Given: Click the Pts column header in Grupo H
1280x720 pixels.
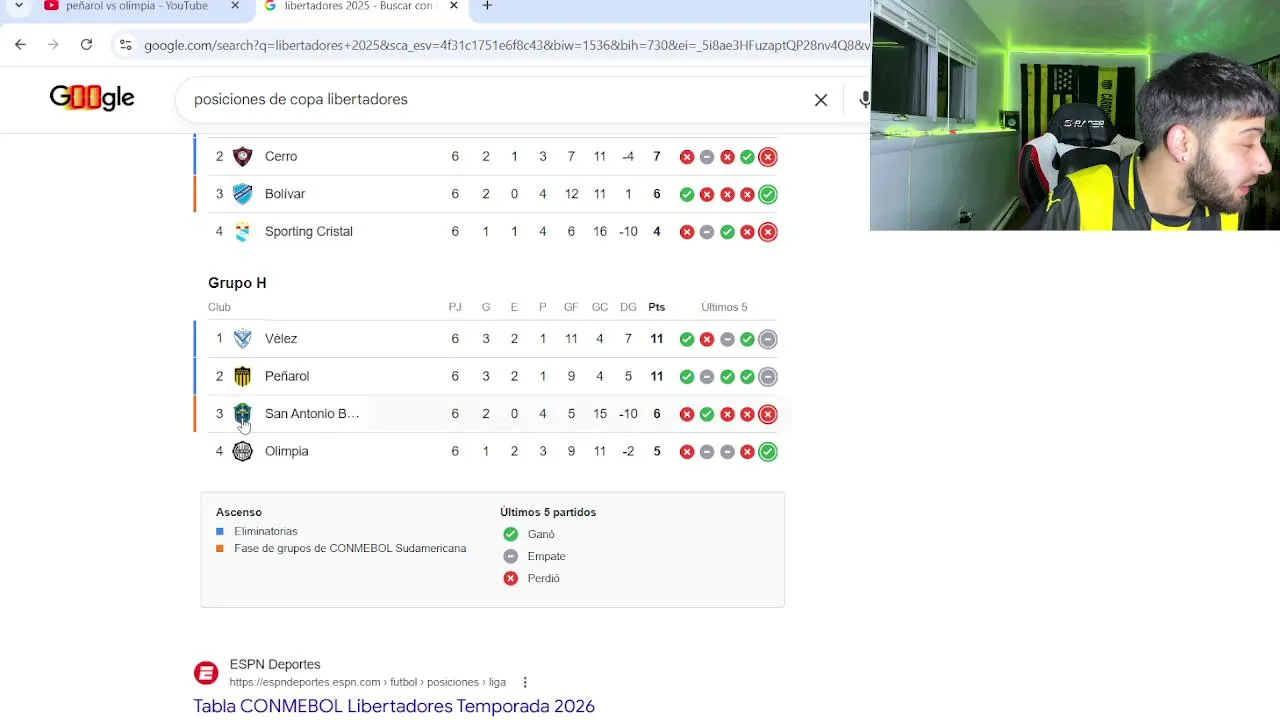Looking at the screenshot, I should pyautogui.click(x=657, y=307).
